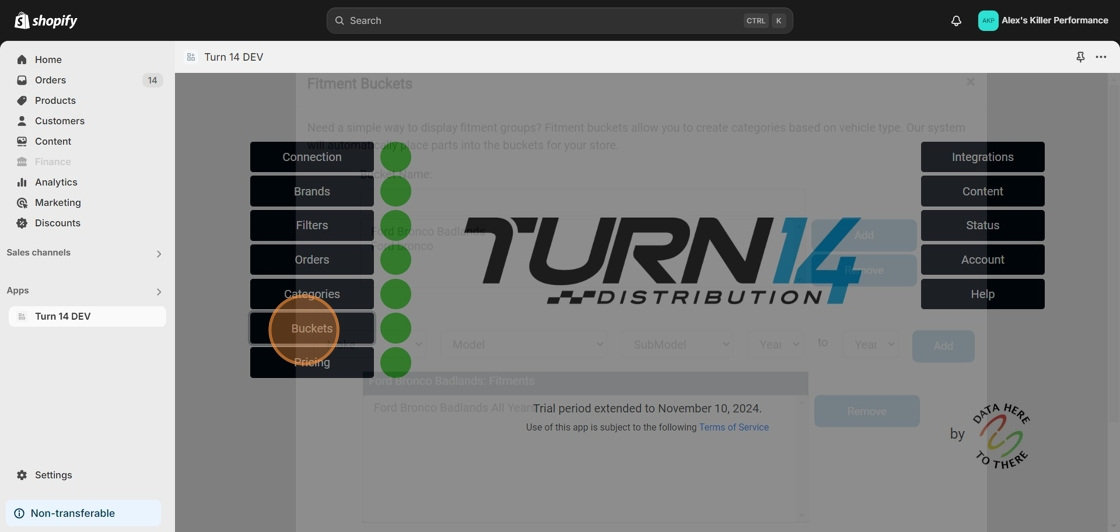This screenshot has width=1120, height=532.
Task: Focus the Search bar
Action: [559, 21]
